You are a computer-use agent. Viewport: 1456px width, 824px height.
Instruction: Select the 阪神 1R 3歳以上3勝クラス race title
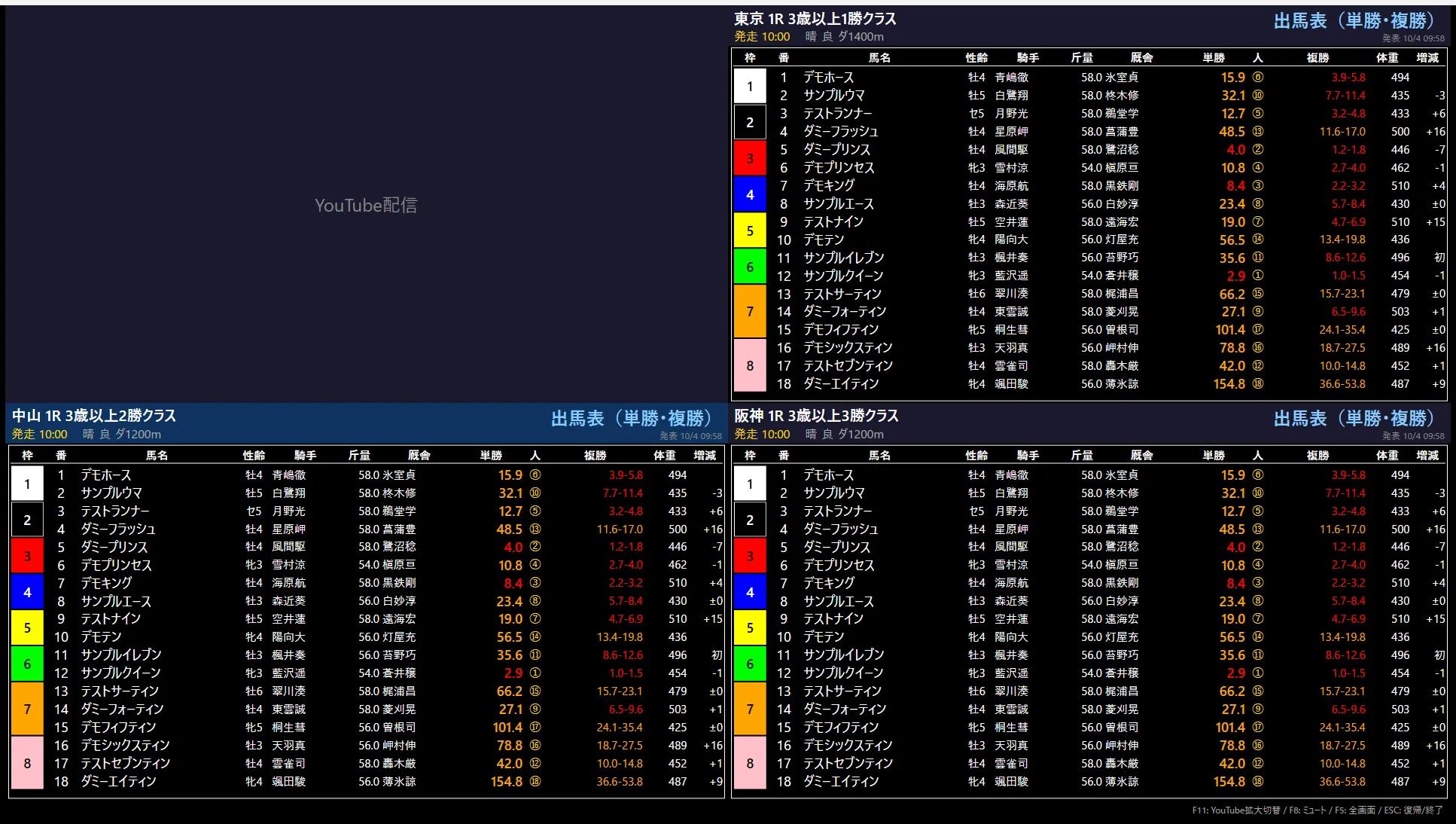coord(817,416)
